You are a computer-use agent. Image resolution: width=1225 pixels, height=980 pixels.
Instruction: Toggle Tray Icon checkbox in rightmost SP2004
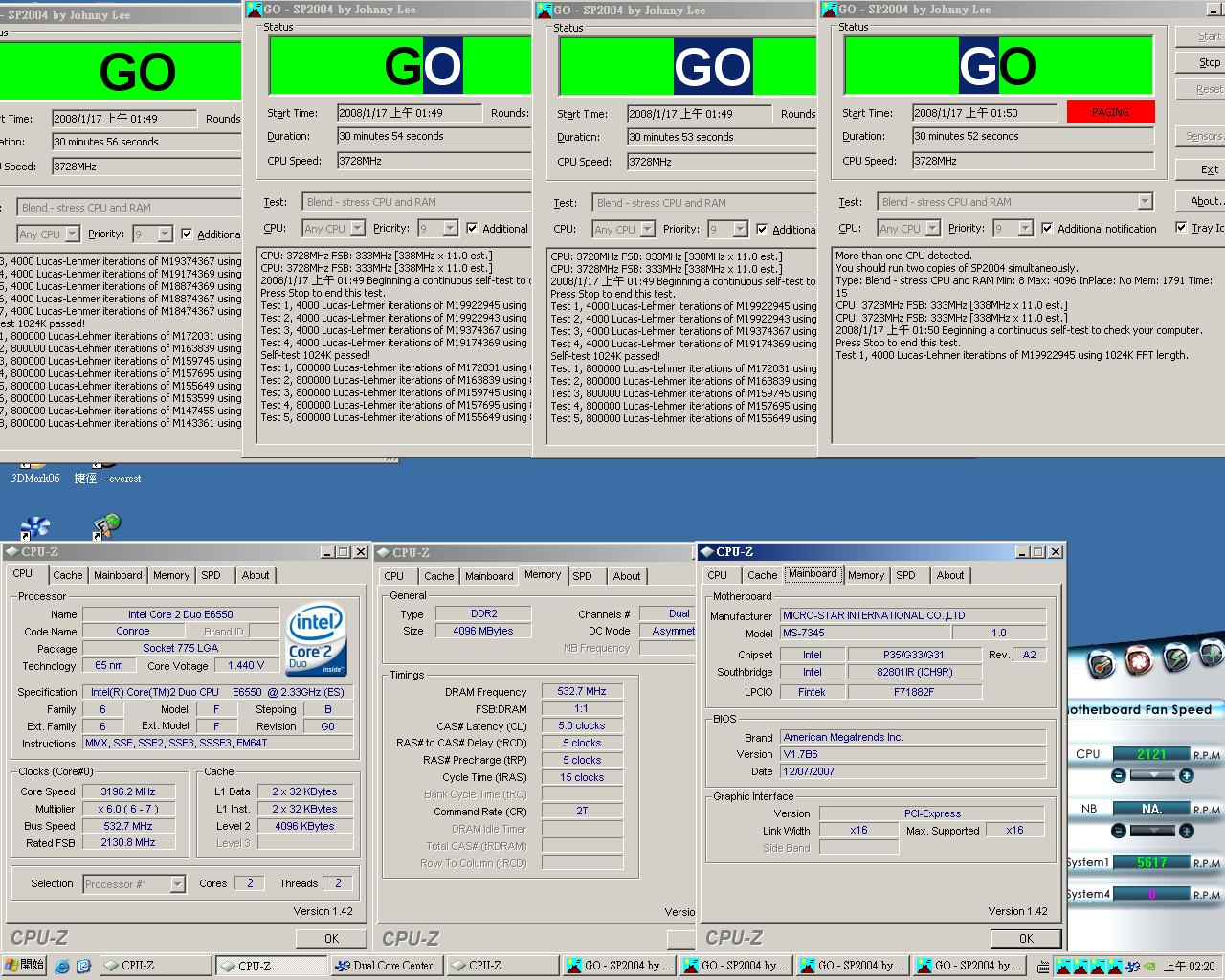coord(1181,228)
